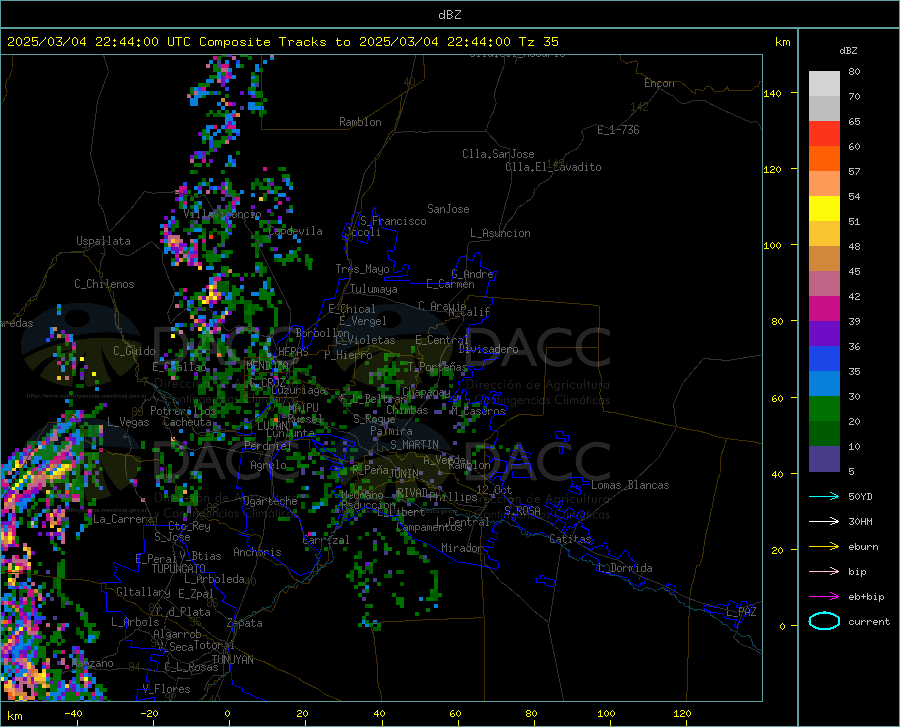Click the pink bip arrow icon
Image resolution: width=900 pixels, height=727 pixels.
tap(824, 572)
